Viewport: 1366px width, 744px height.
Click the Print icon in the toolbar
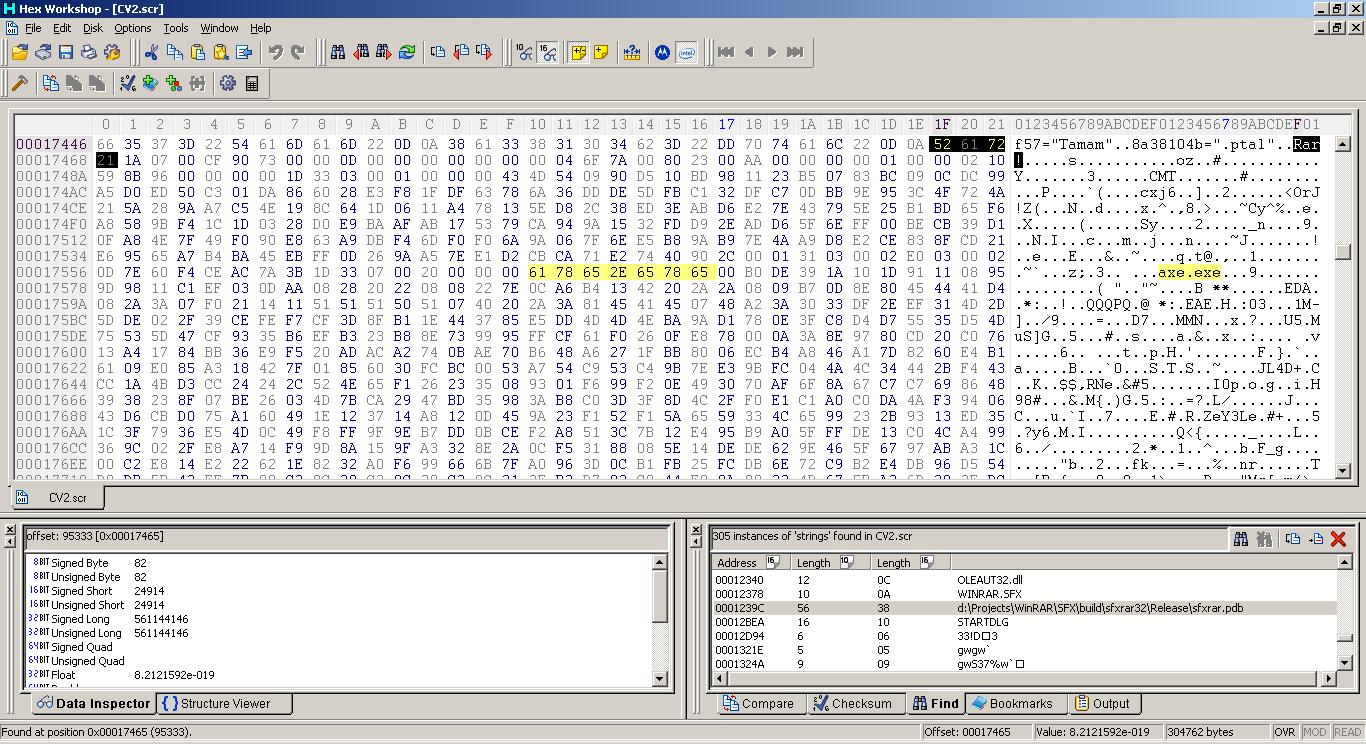tap(89, 52)
